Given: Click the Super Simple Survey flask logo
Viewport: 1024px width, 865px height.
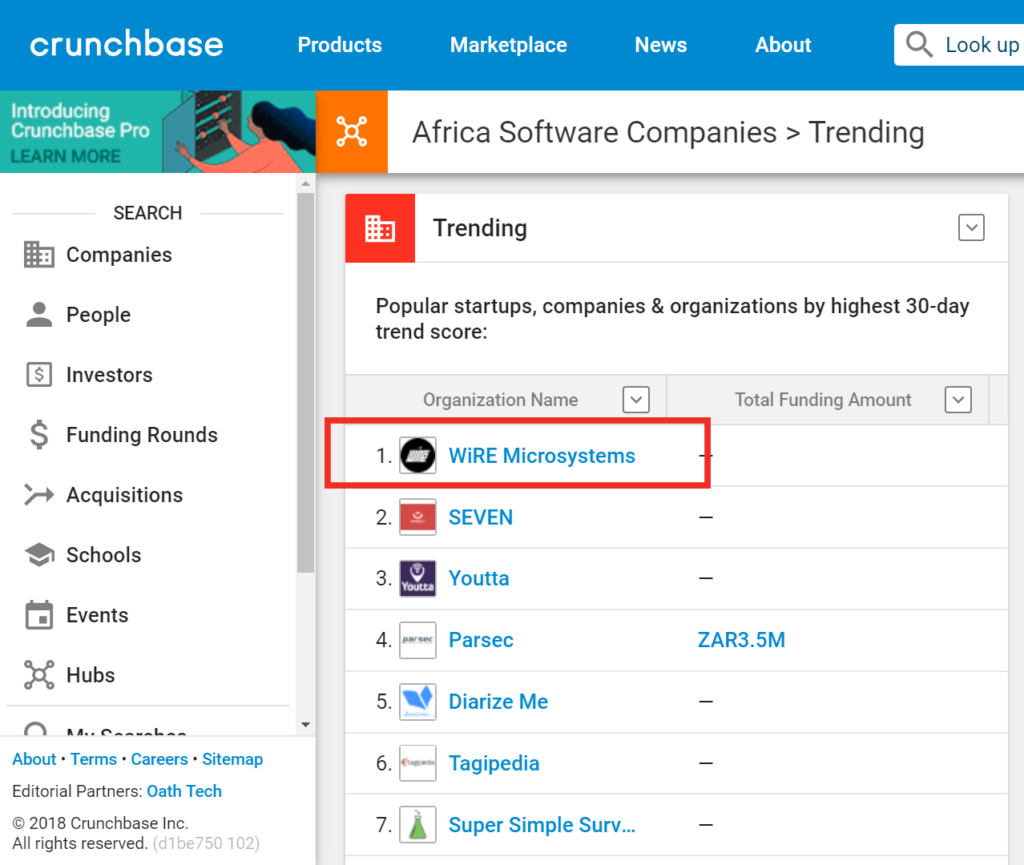Looking at the screenshot, I should [x=418, y=825].
